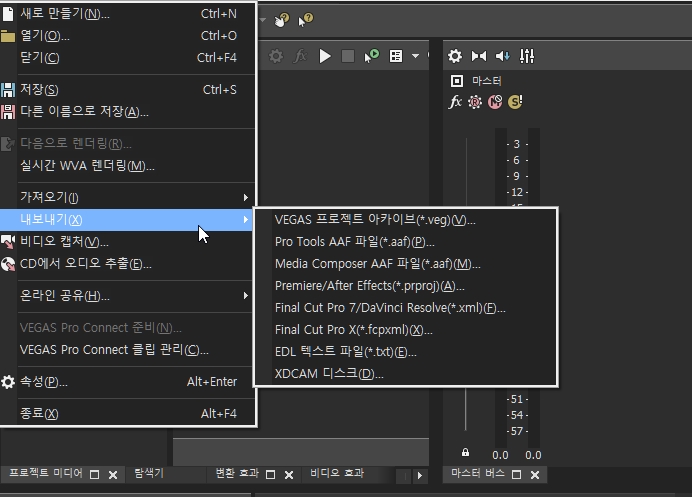Open project 속성(P) properties
The image size is (692, 497).
(x=128, y=381)
